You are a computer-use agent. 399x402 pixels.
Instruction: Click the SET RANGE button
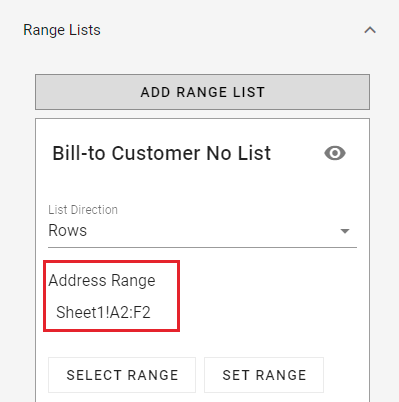point(264,375)
